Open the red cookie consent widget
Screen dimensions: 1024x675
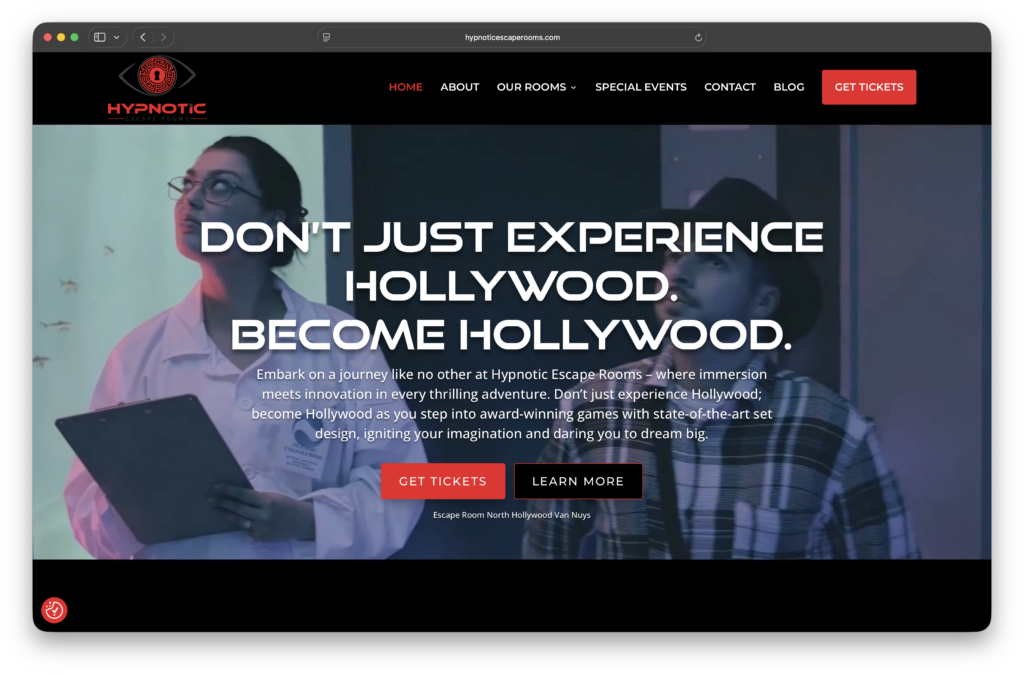(x=54, y=610)
